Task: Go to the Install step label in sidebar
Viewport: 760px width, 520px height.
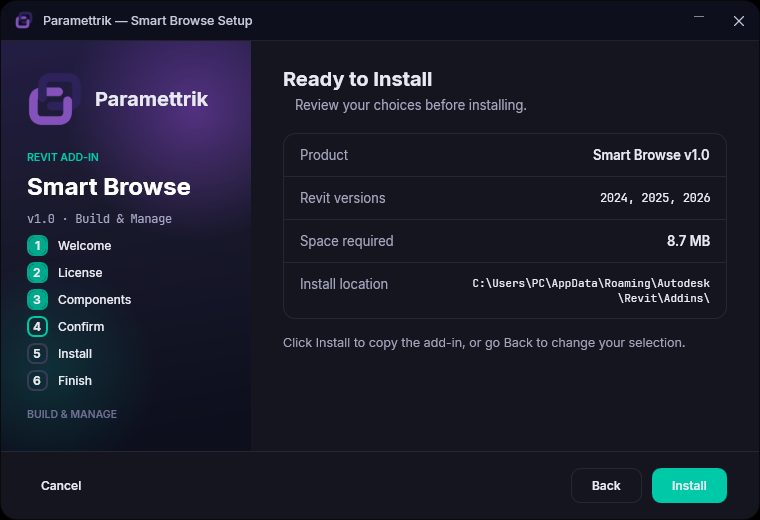Action: (75, 354)
